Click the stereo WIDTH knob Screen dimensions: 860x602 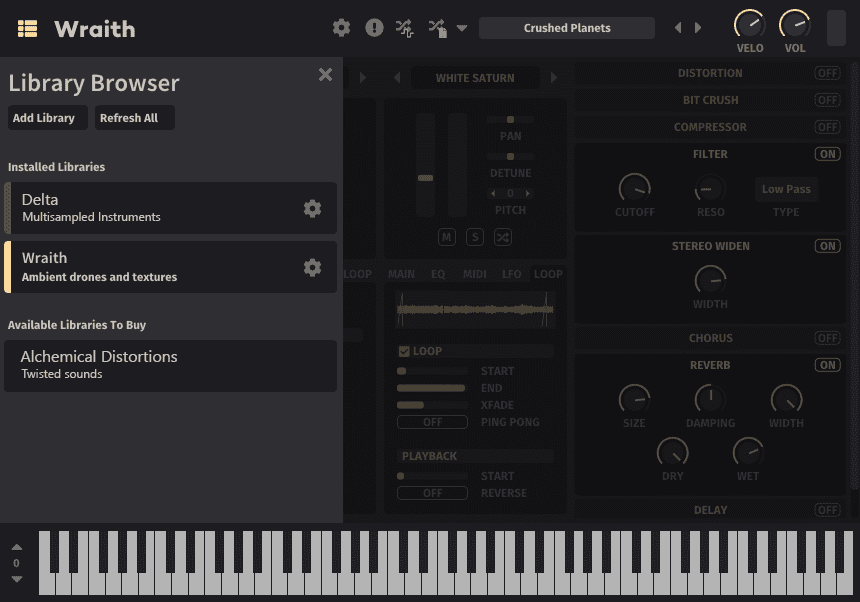click(710, 280)
